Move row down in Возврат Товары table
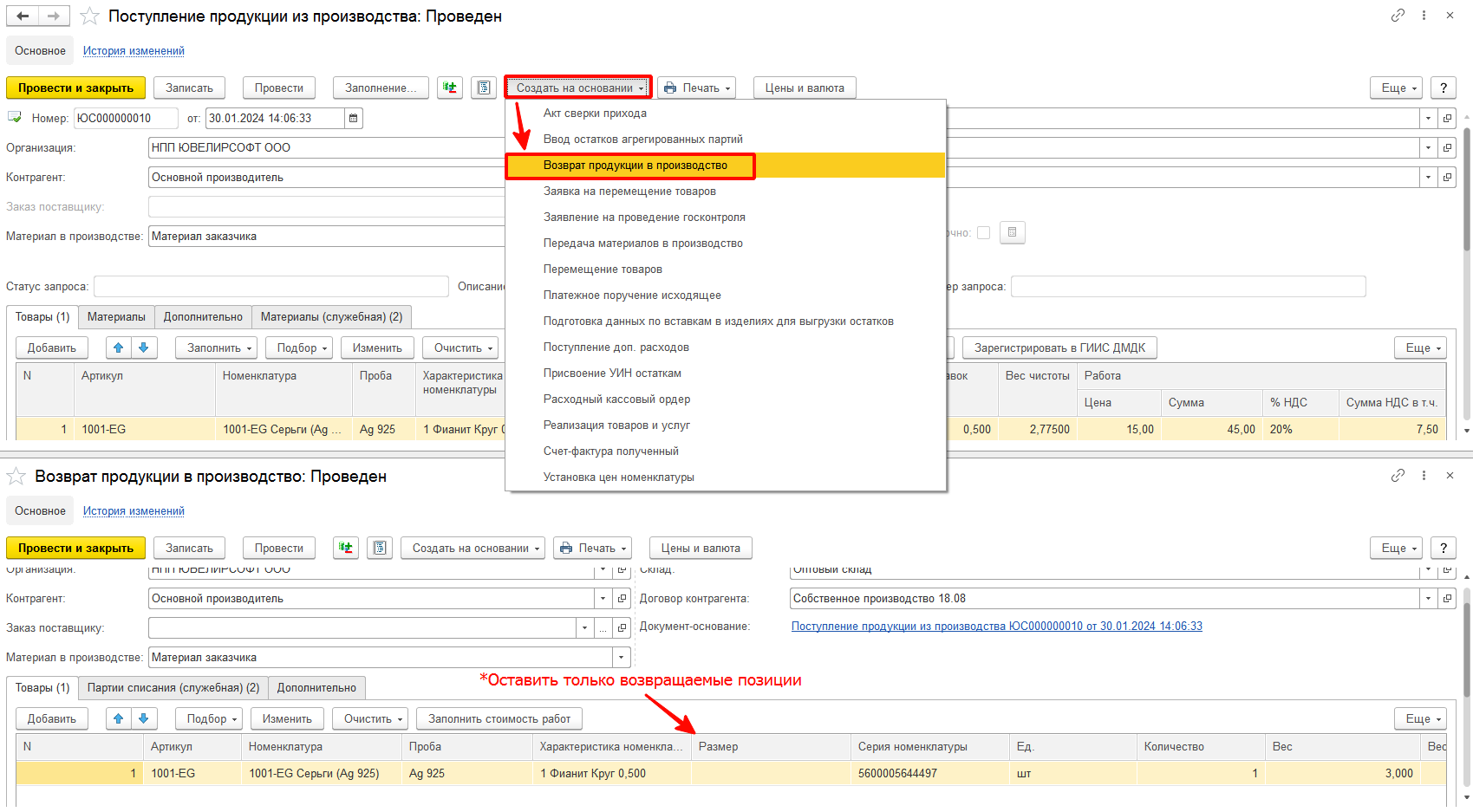The image size is (1473, 812). (144, 718)
